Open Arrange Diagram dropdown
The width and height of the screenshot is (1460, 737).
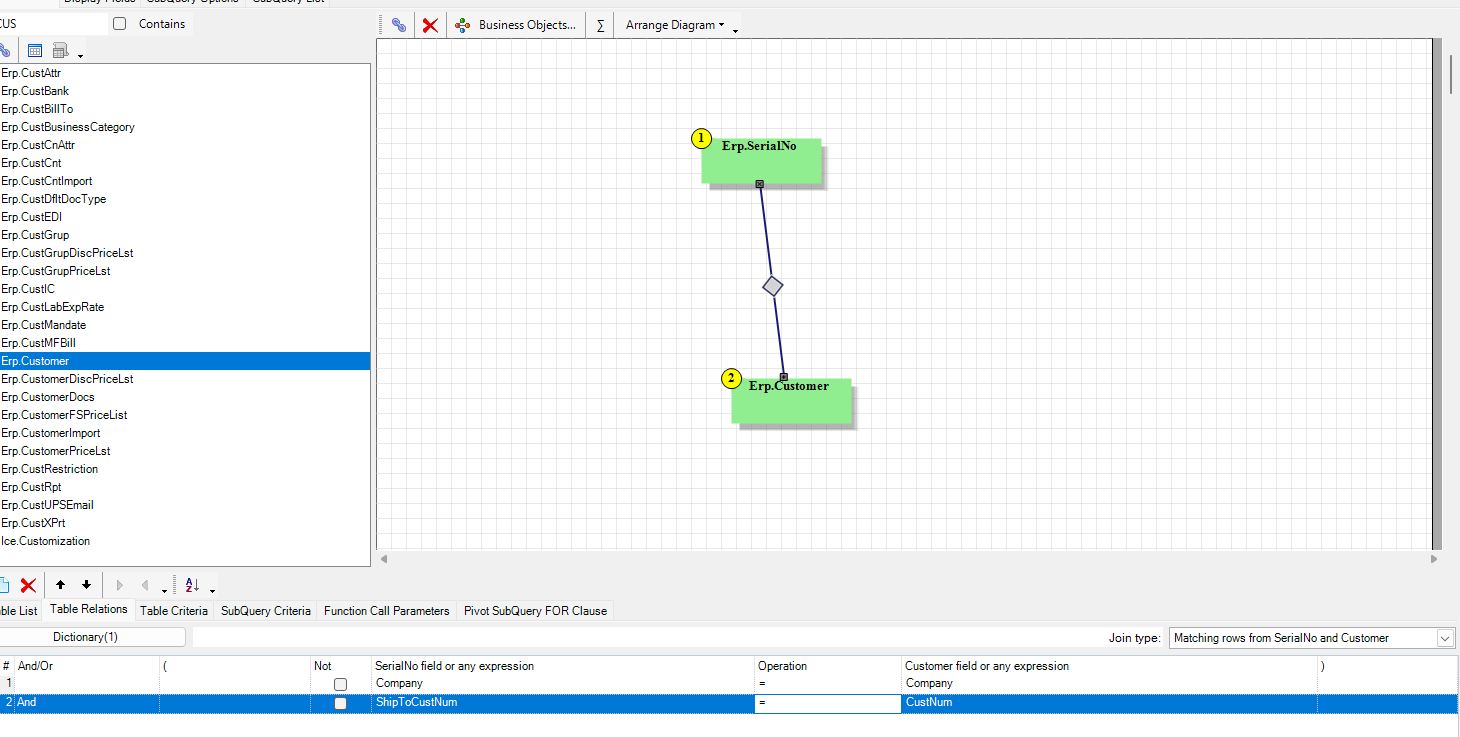point(675,25)
